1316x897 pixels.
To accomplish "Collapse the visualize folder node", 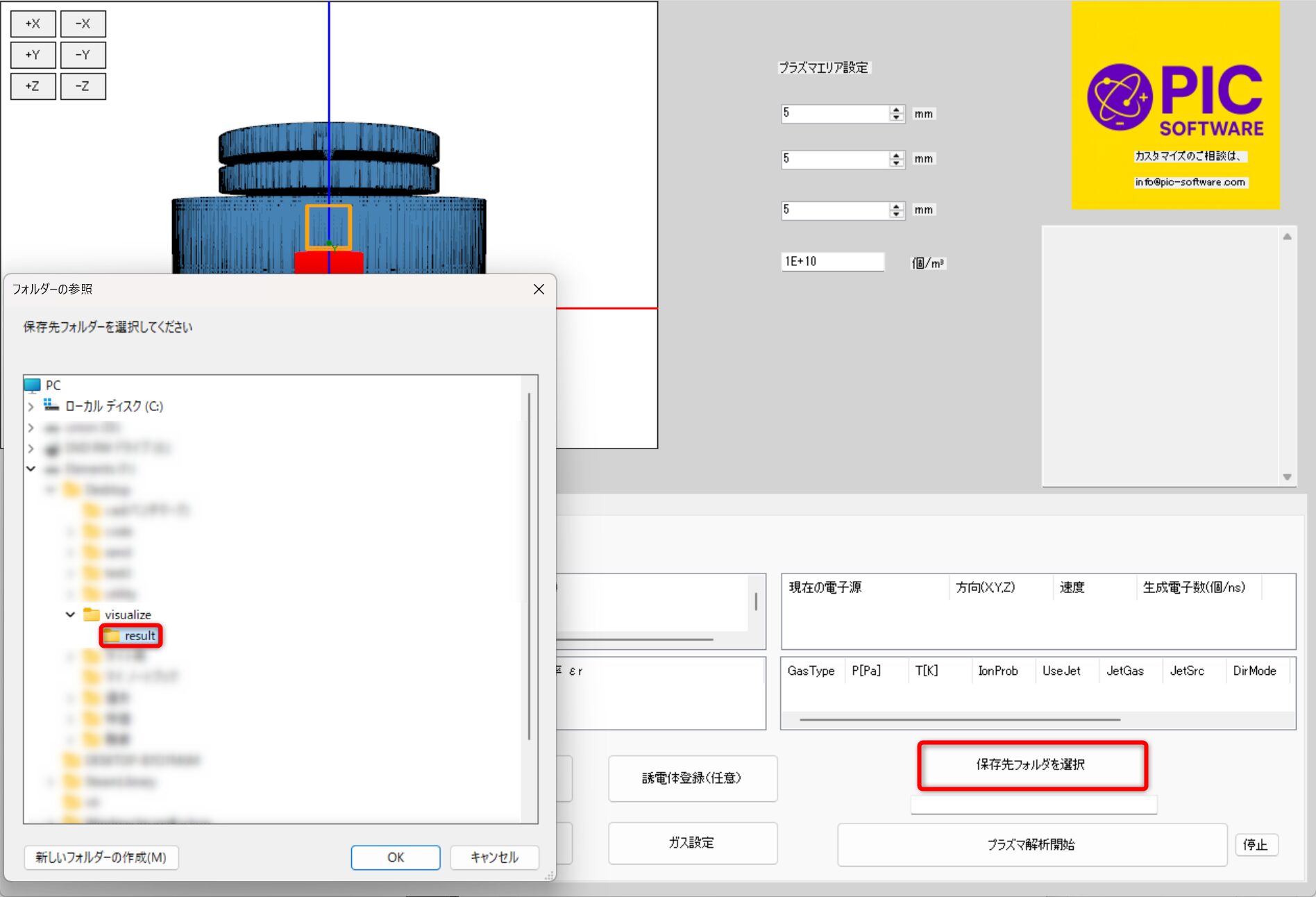I will tap(70, 615).
